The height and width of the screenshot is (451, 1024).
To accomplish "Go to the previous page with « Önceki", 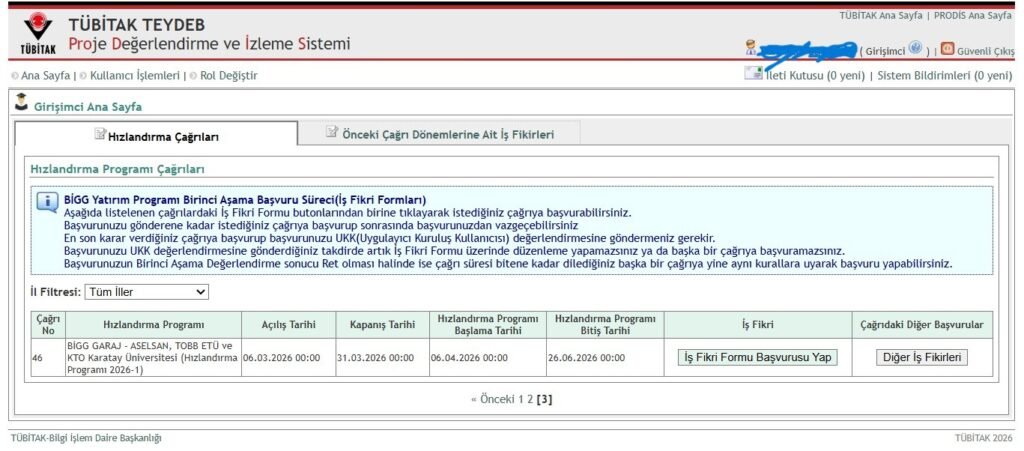I will (492, 400).
